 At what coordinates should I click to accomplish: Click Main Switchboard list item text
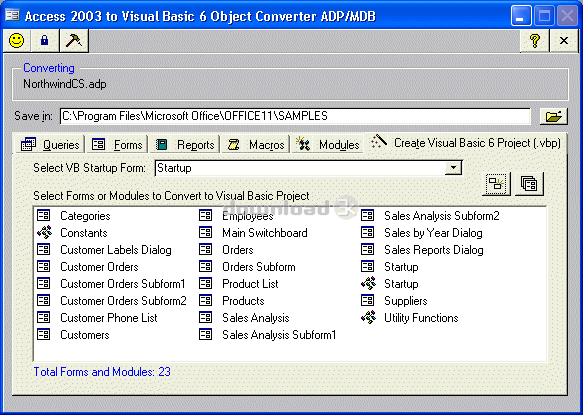[265, 233]
